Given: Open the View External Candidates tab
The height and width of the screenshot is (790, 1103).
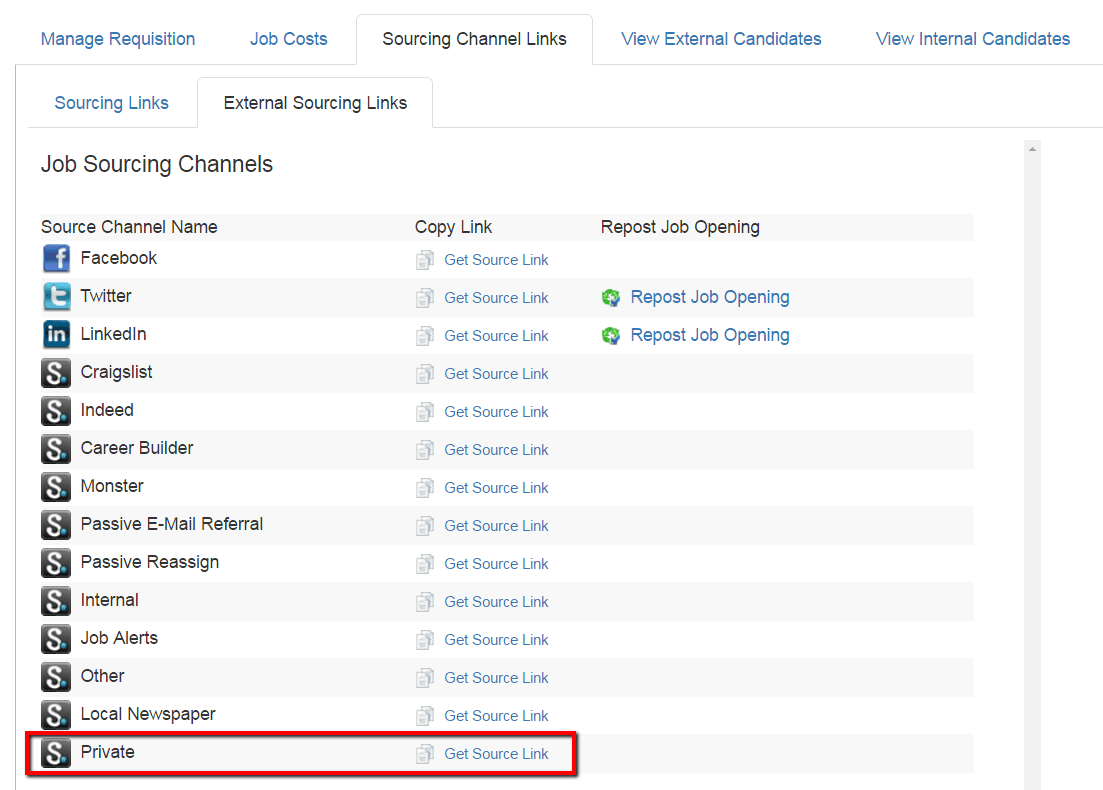Looking at the screenshot, I should coord(721,39).
